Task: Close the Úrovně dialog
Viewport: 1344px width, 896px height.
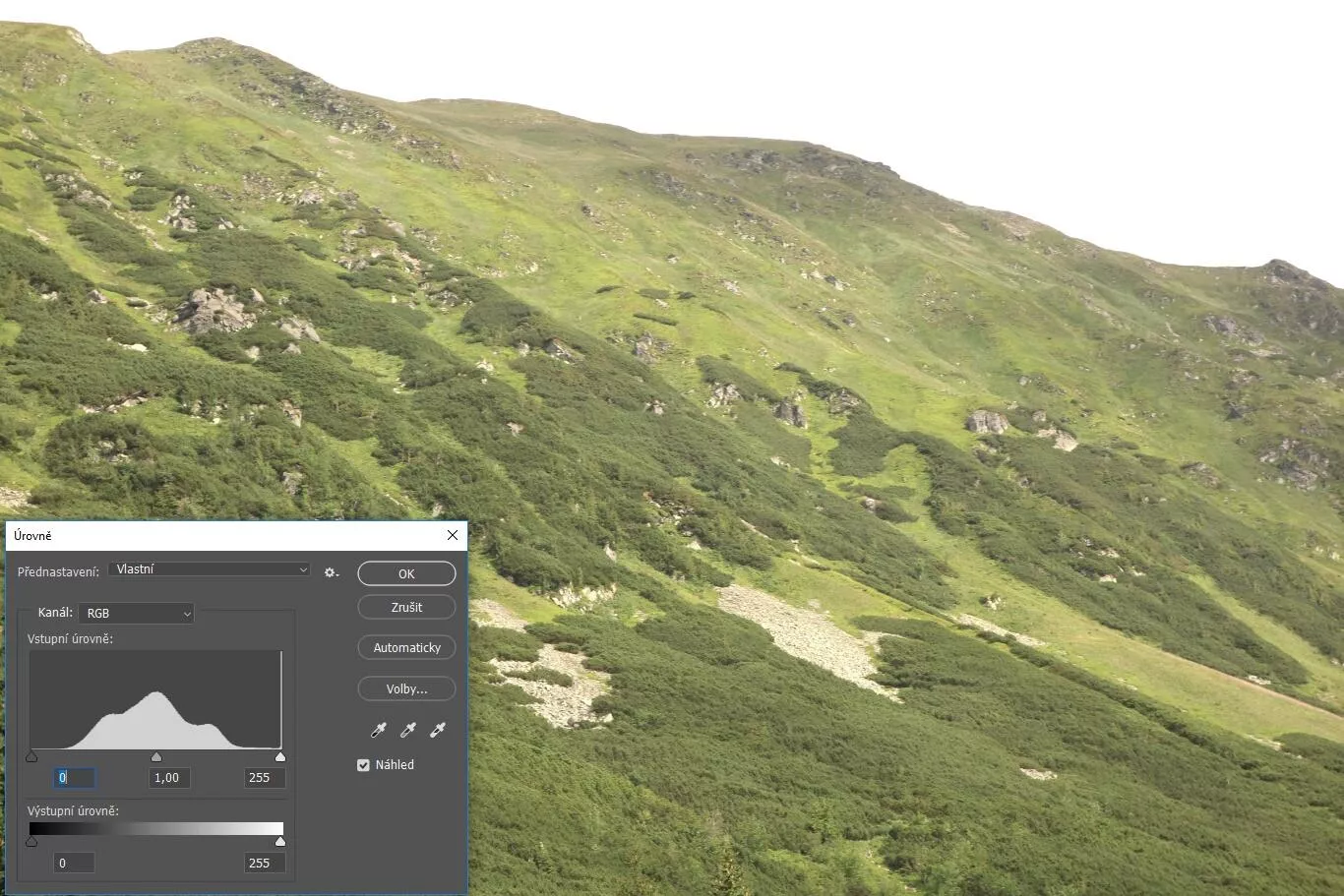Action: tap(453, 535)
